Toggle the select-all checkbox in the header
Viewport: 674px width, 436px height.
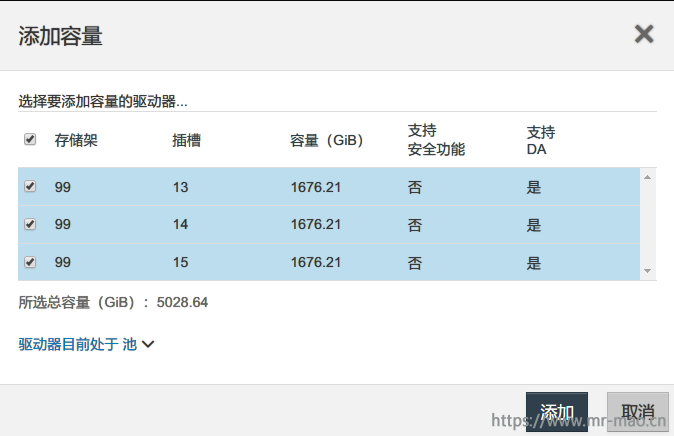(x=30, y=139)
